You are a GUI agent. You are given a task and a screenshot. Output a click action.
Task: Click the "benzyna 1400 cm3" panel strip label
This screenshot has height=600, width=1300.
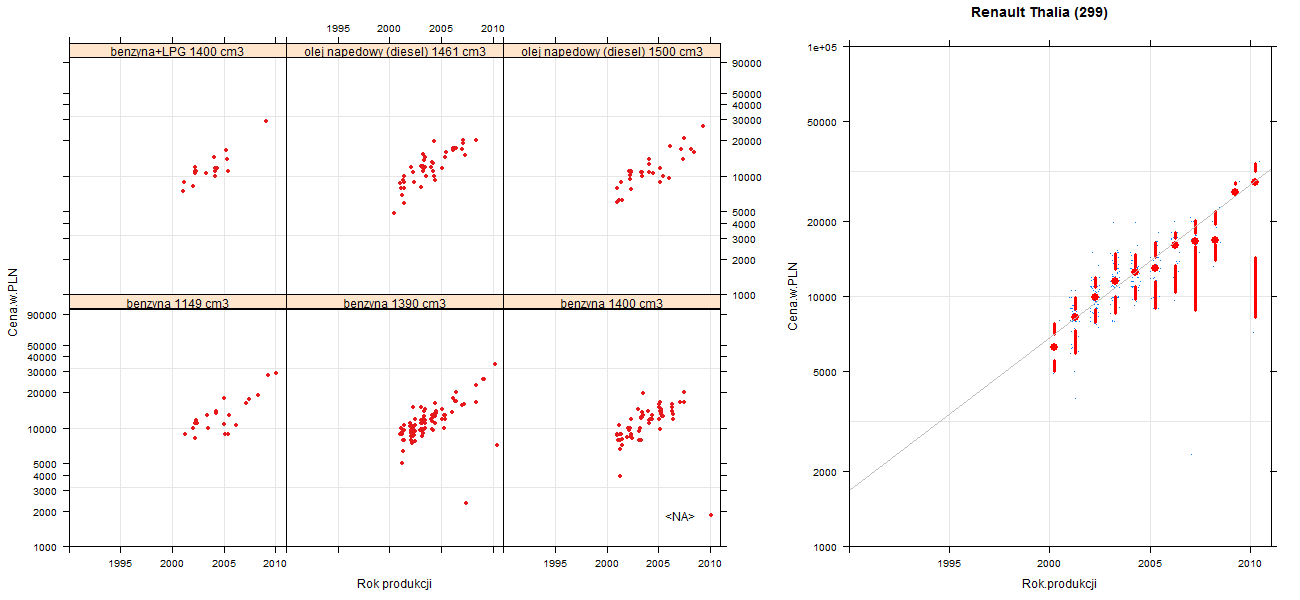coord(612,303)
